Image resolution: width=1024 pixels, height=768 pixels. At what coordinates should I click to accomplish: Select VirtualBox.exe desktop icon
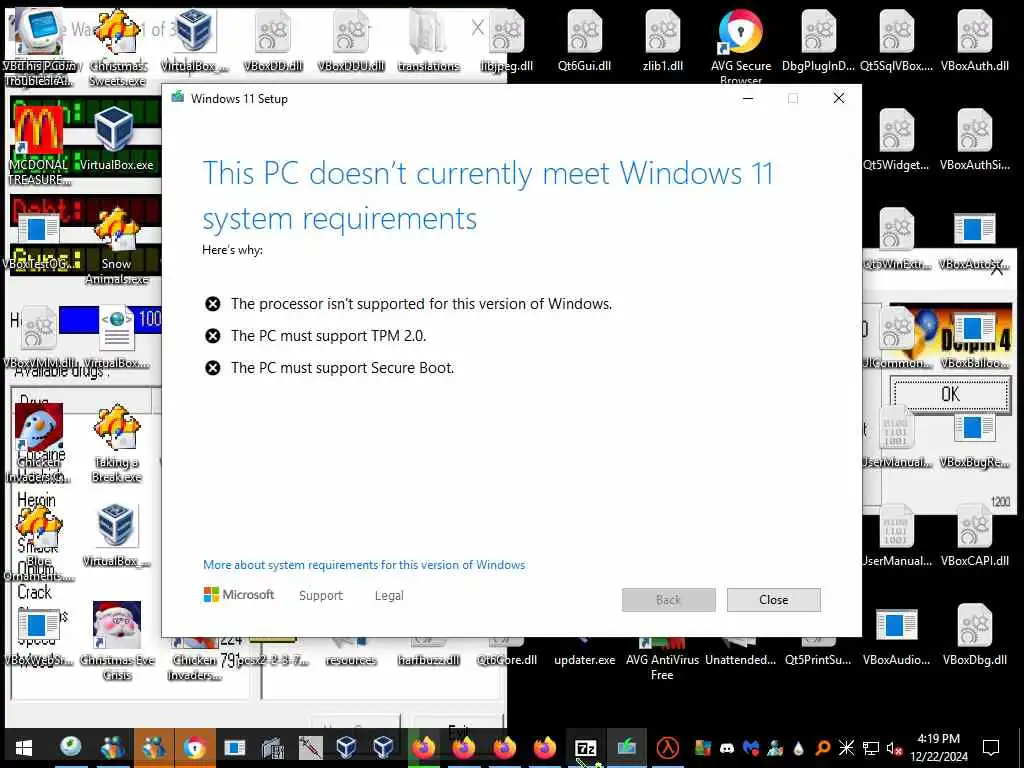[x=116, y=140]
